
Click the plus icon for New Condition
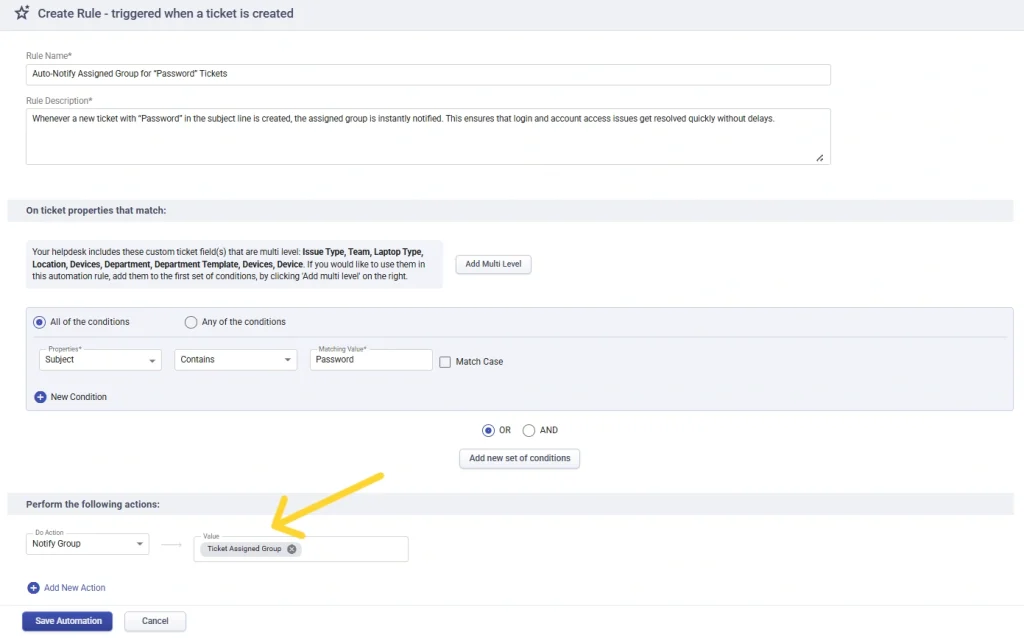click(41, 397)
